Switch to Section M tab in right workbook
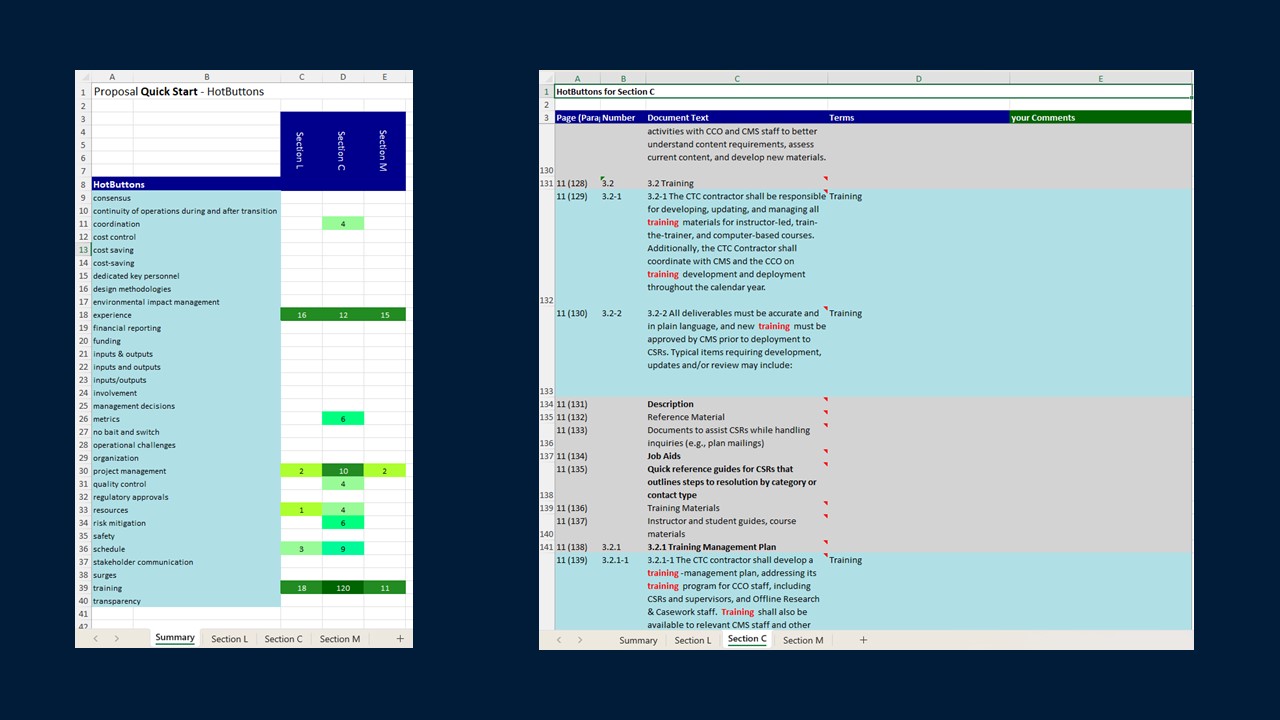 [x=803, y=640]
